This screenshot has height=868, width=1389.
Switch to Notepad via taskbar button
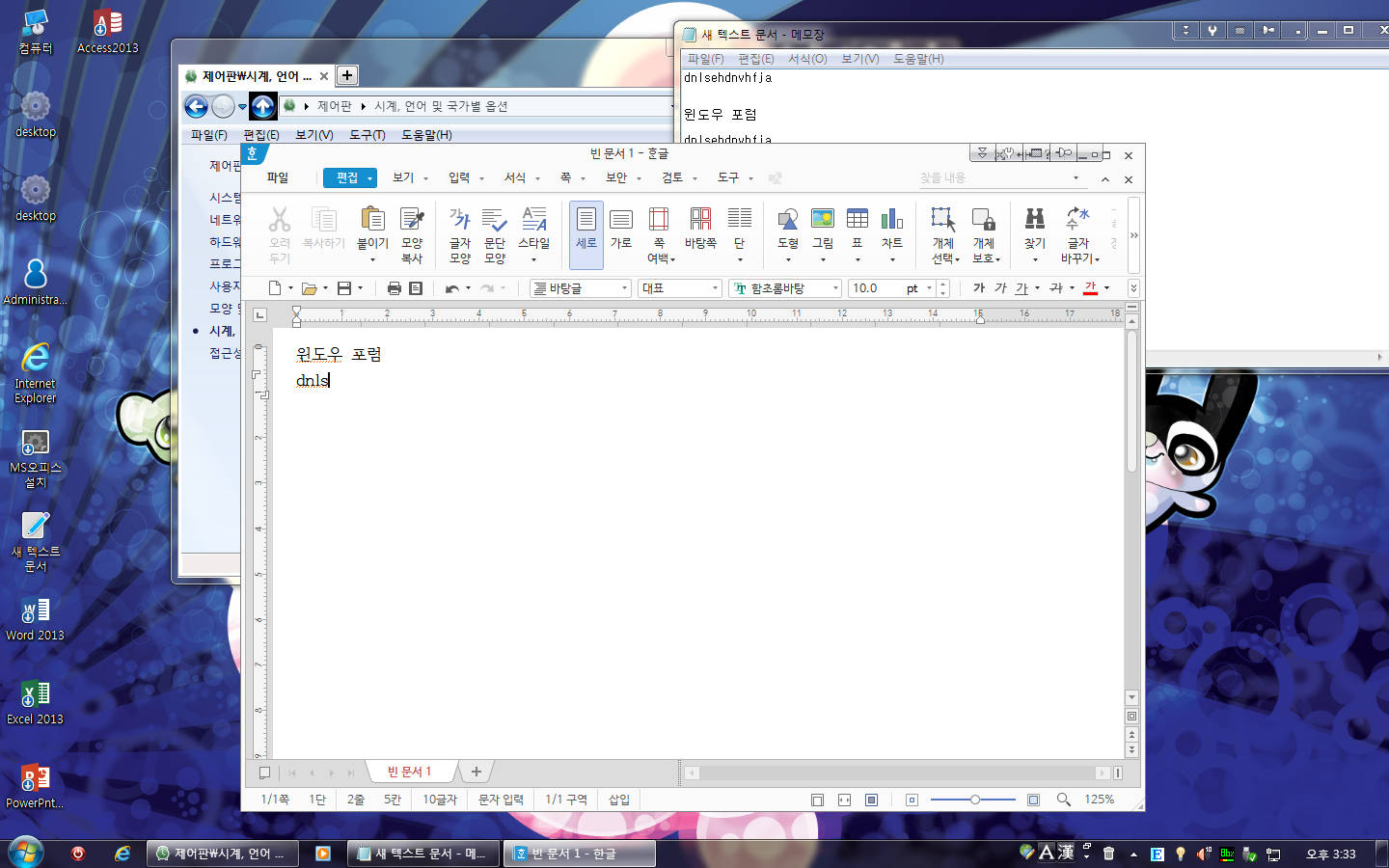coord(423,854)
